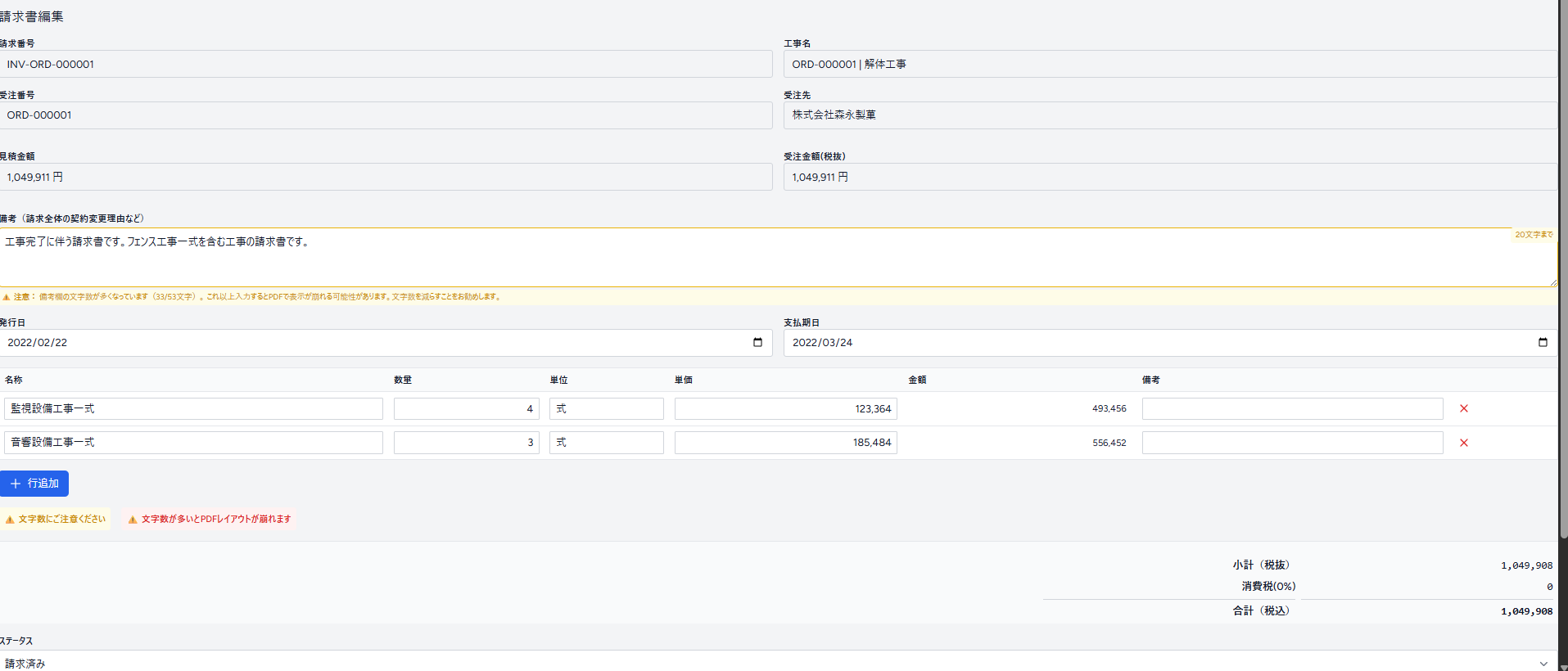Click the 請求書編集 page heading
The height and width of the screenshot is (671, 1568).
(31, 16)
